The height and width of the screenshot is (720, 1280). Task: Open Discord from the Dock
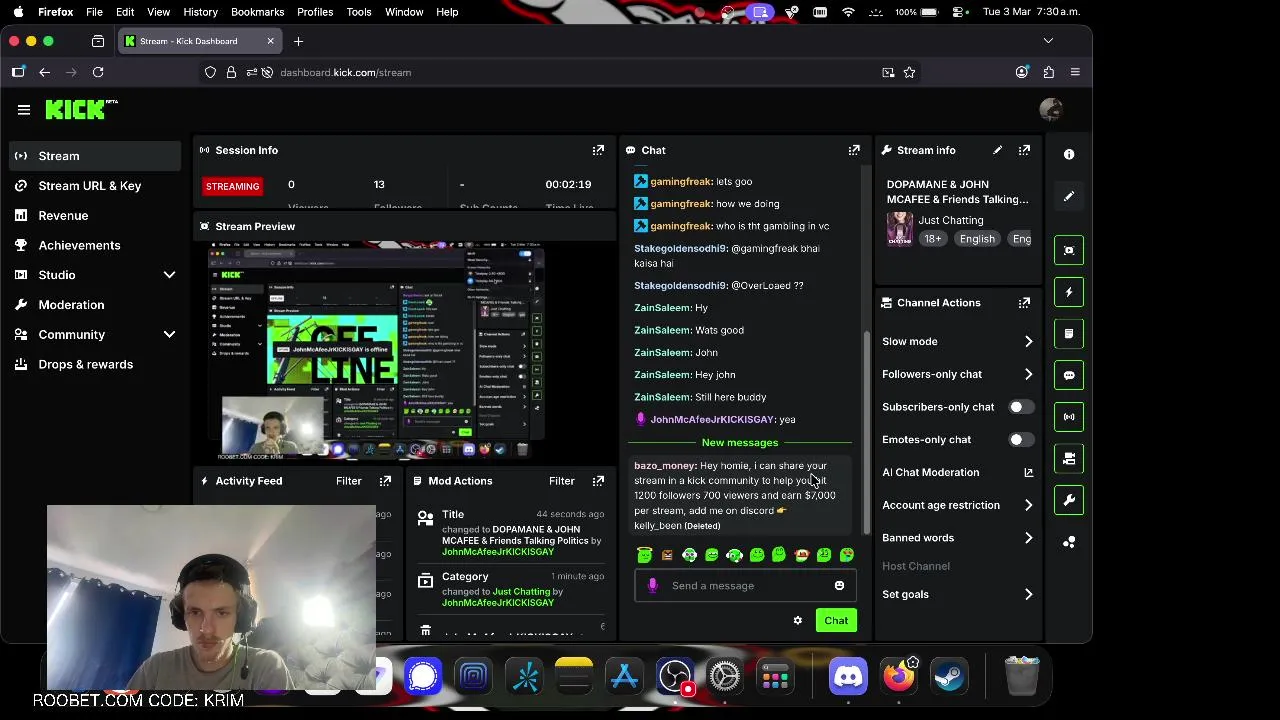click(x=848, y=677)
